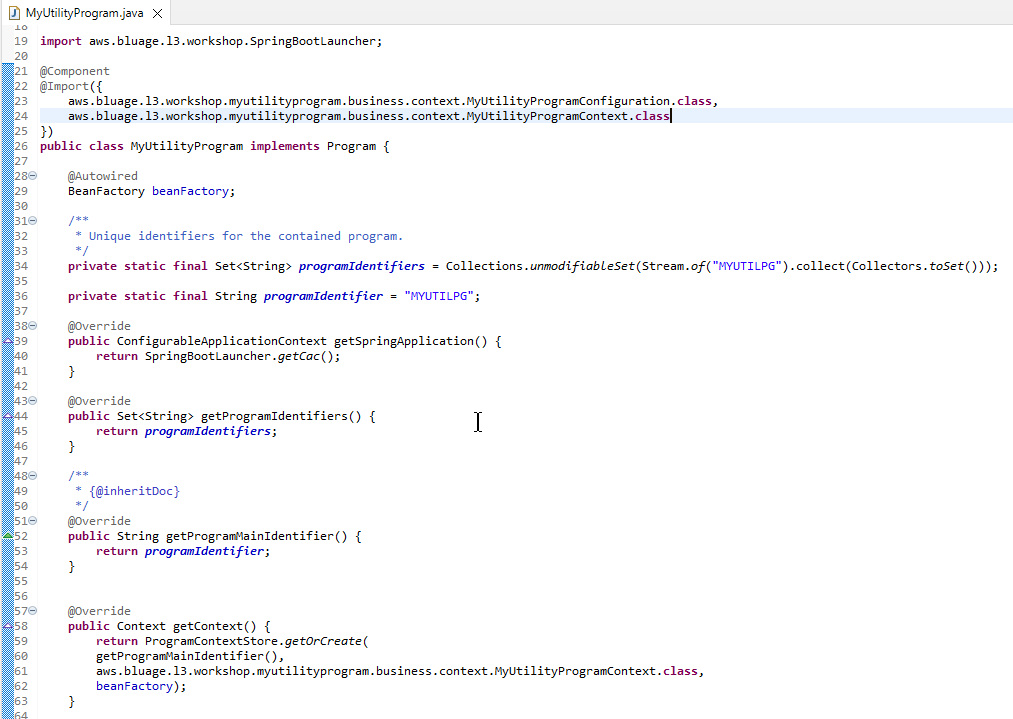This screenshot has width=1013, height=719.
Task: Collapse the Javadoc comment at line 31
Action: coord(33,221)
